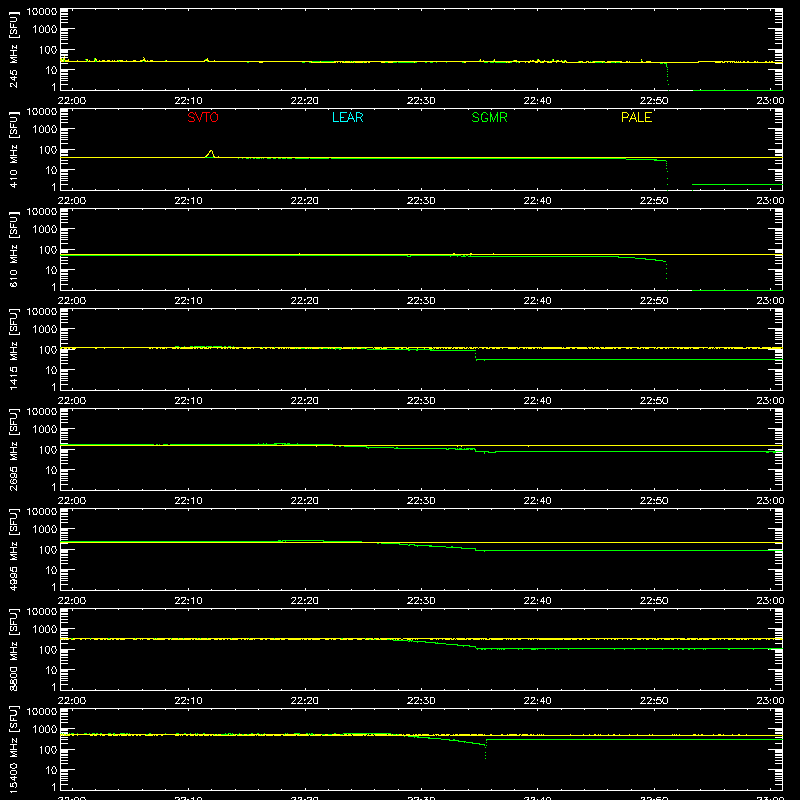Click the red SVTO station label
Image resolution: width=800 pixels, height=800 pixels.
pyautogui.click(x=203, y=117)
